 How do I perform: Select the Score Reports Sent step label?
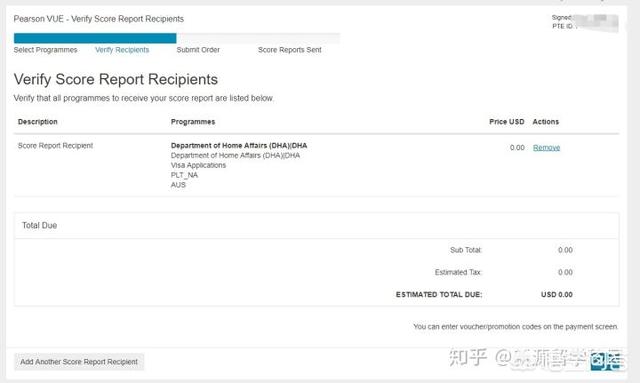[x=289, y=50]
